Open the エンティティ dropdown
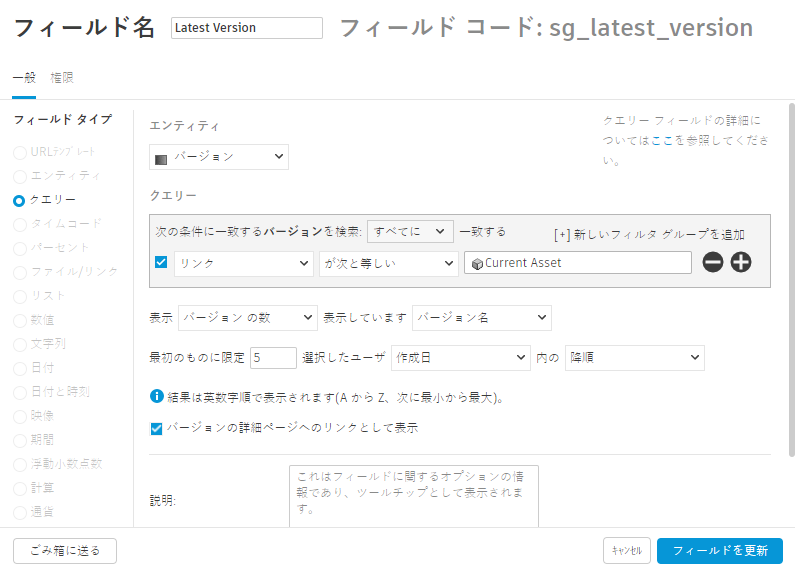Viewport: 795px width, 570px height. [218, 157]
